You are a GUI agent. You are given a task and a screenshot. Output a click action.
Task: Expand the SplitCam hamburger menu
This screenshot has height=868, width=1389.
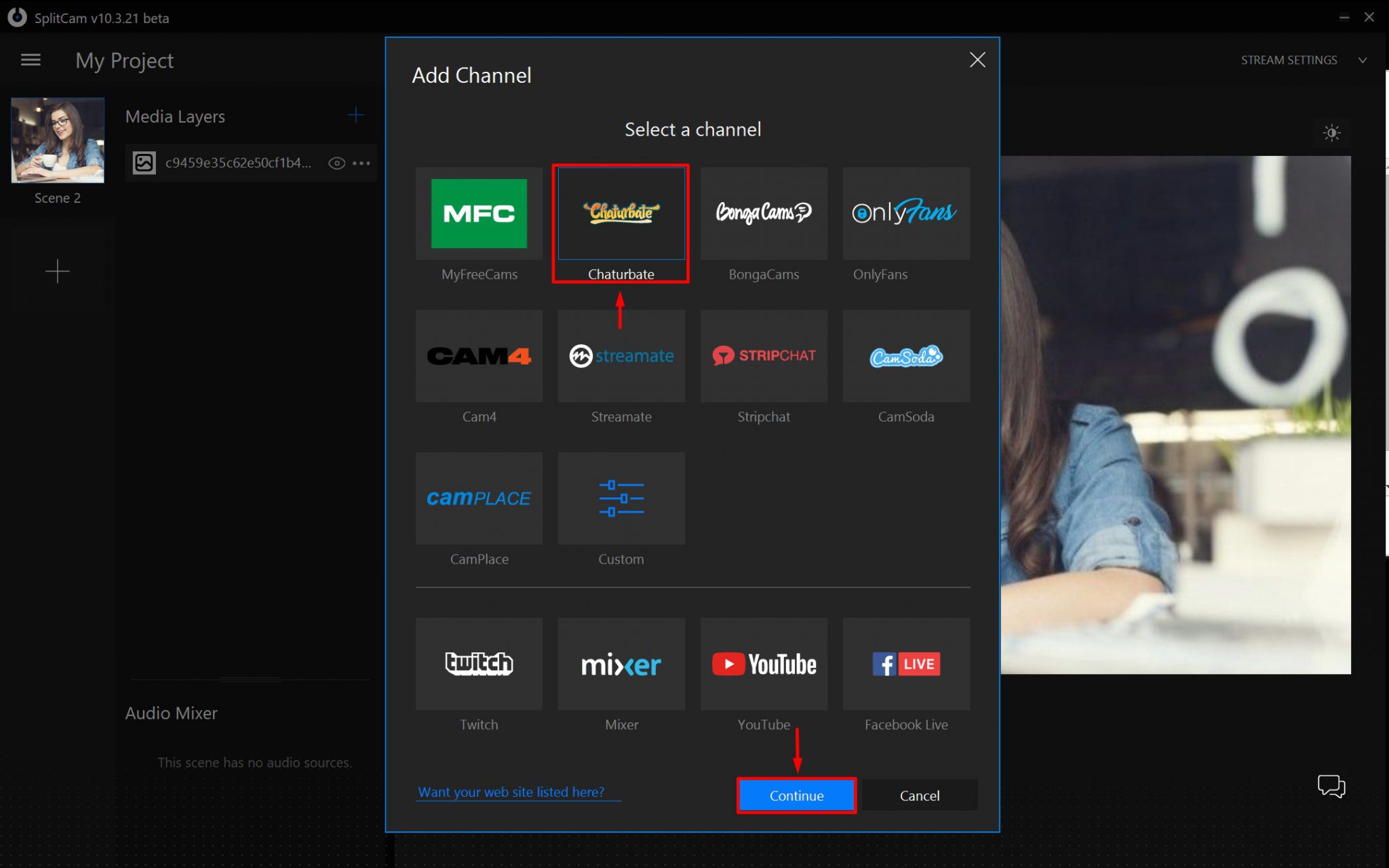click(x=31, y=59)
